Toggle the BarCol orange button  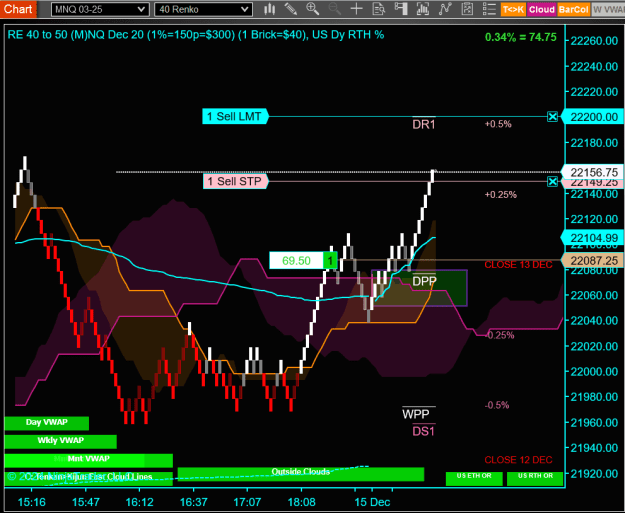pos(573,9)
